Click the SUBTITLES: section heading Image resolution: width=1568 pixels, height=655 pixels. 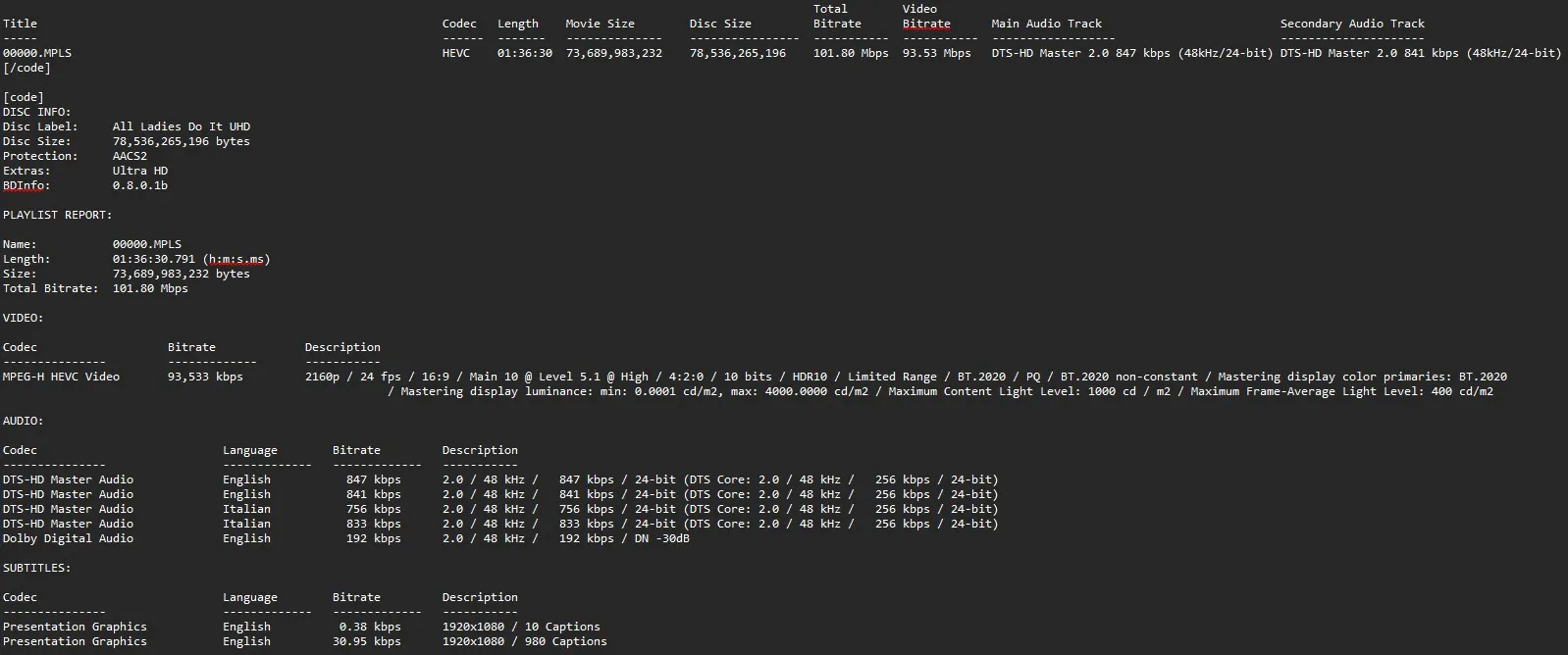coord(36,568)
